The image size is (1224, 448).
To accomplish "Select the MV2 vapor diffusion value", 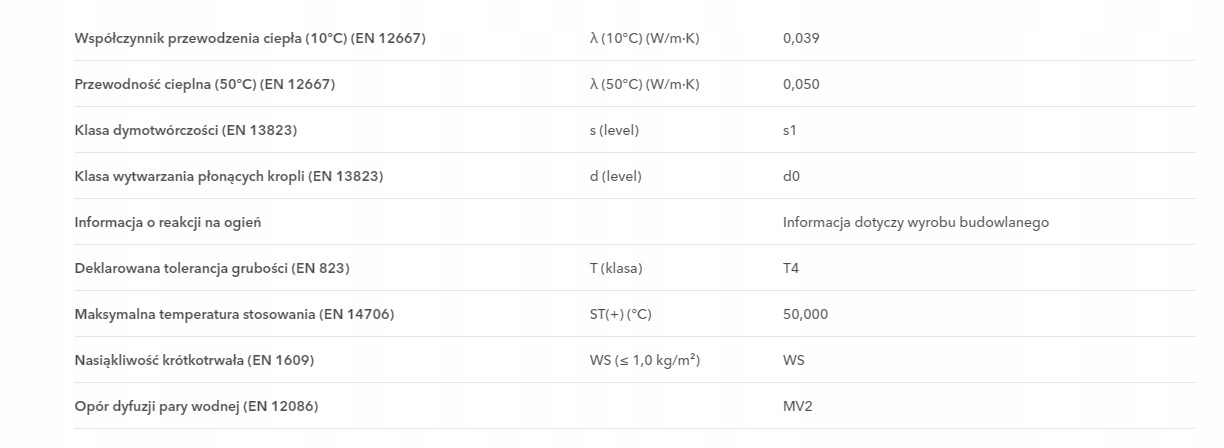I will pyautogui.click(x=796, y=406).
